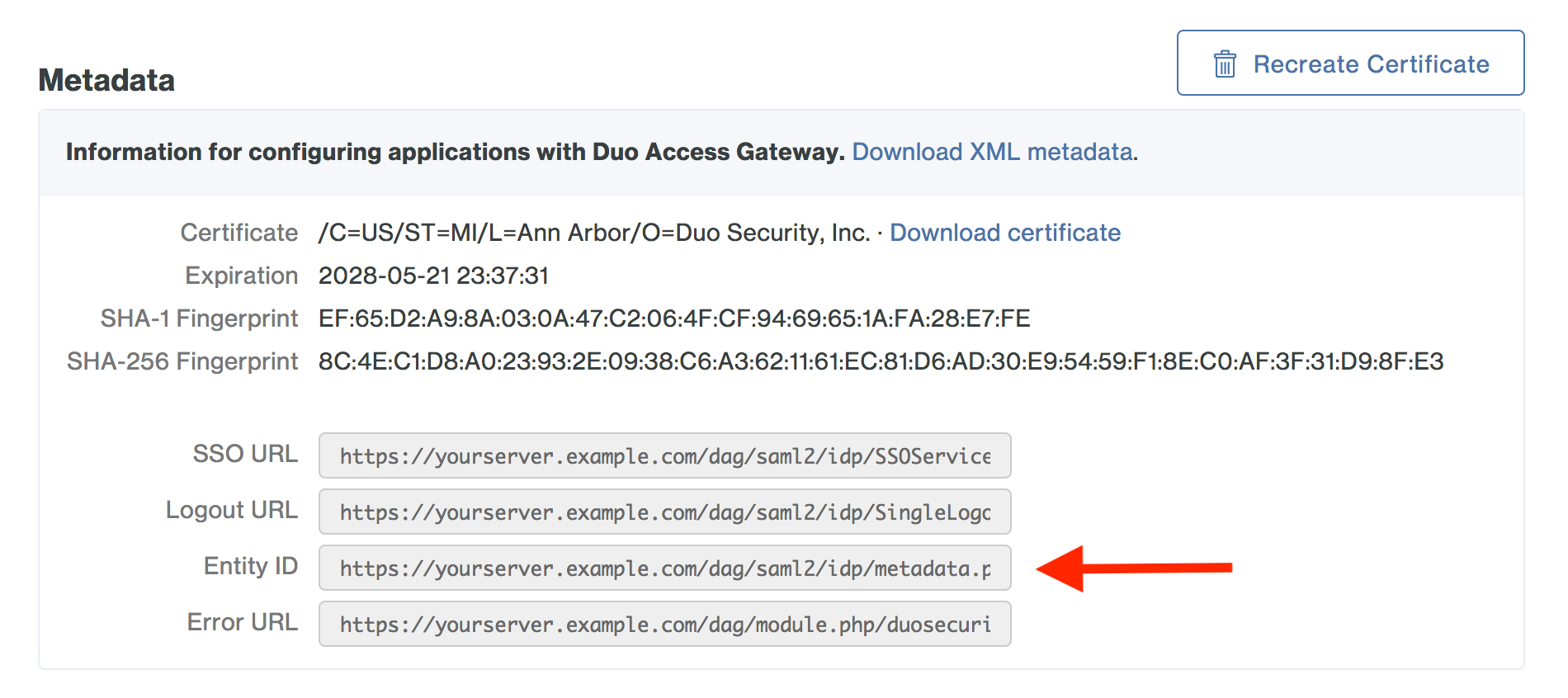The width and height of the screenshot is (1568, 698).
Task: Click the Error URL label
Action: (x=242, y=622)
